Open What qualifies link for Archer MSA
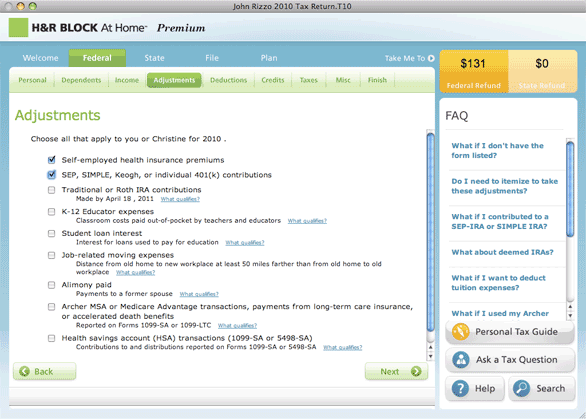Screen dimensions: 586x419 coord(237,326)
